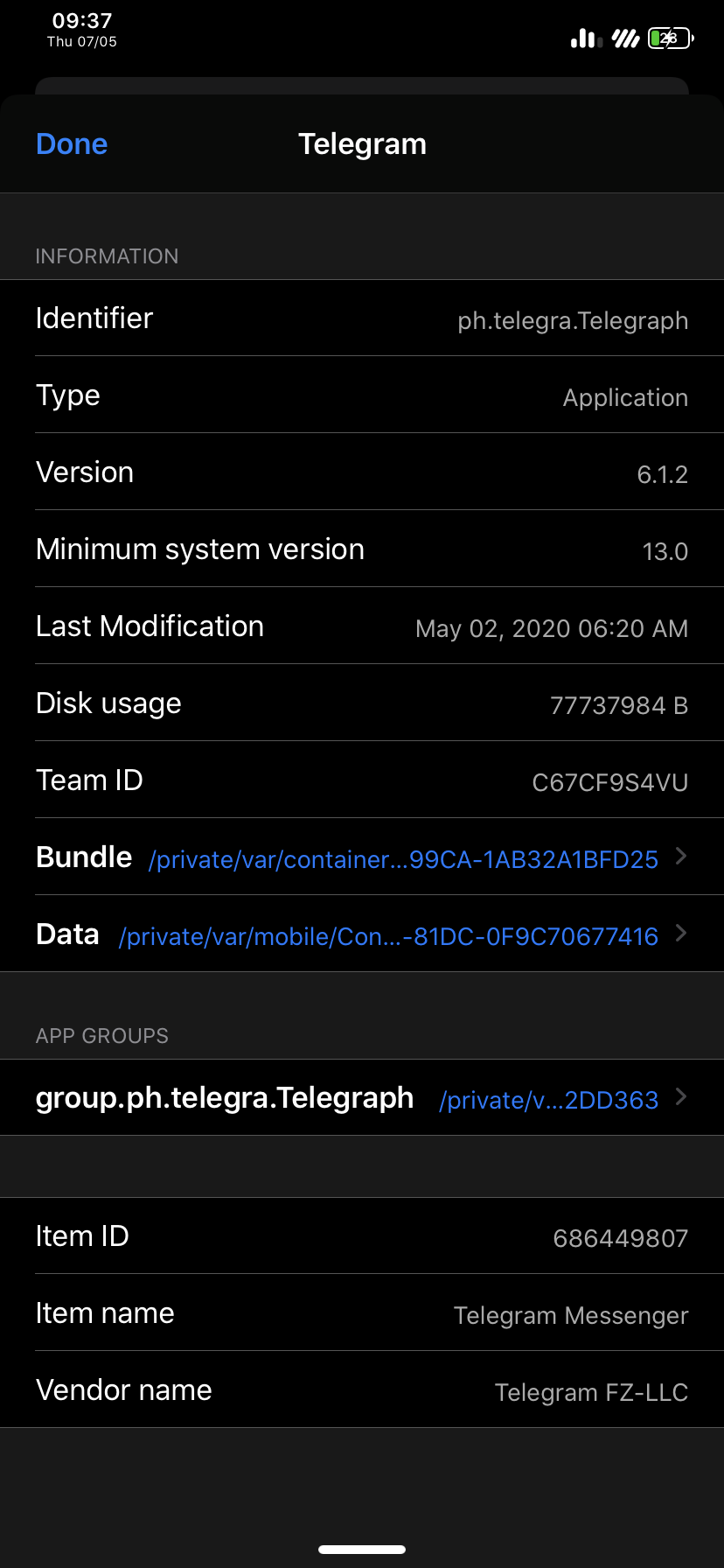Select the Version value 6.1.2

[663, 475]
